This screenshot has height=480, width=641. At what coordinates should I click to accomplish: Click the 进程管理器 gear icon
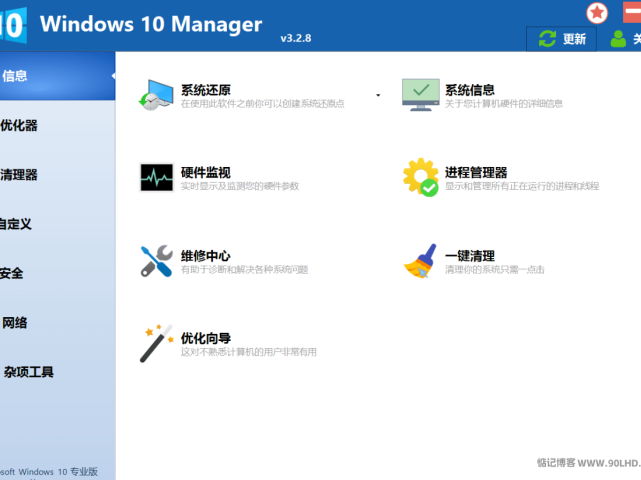[421, 177]
